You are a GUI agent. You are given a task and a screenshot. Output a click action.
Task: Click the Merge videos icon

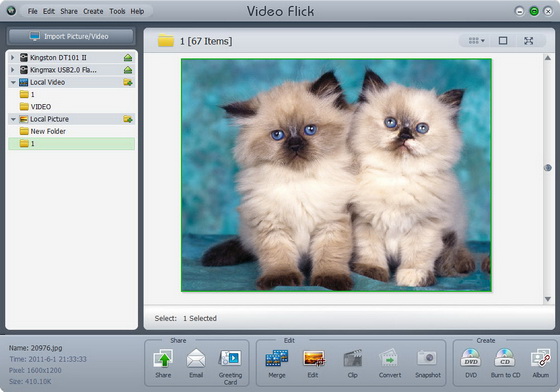point(277,358)
